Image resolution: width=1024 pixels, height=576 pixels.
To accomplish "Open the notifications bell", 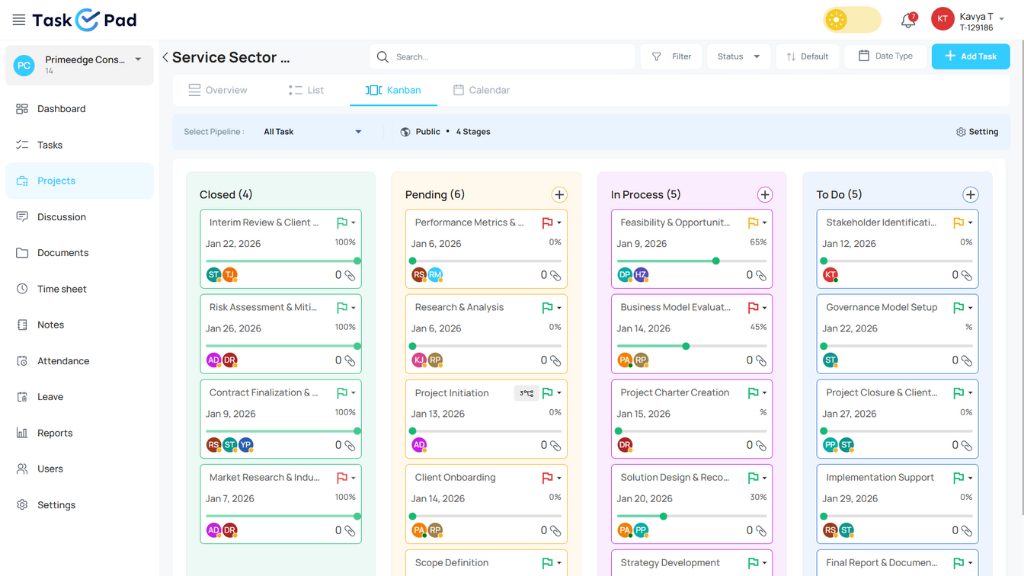I will tap(908, 20).
